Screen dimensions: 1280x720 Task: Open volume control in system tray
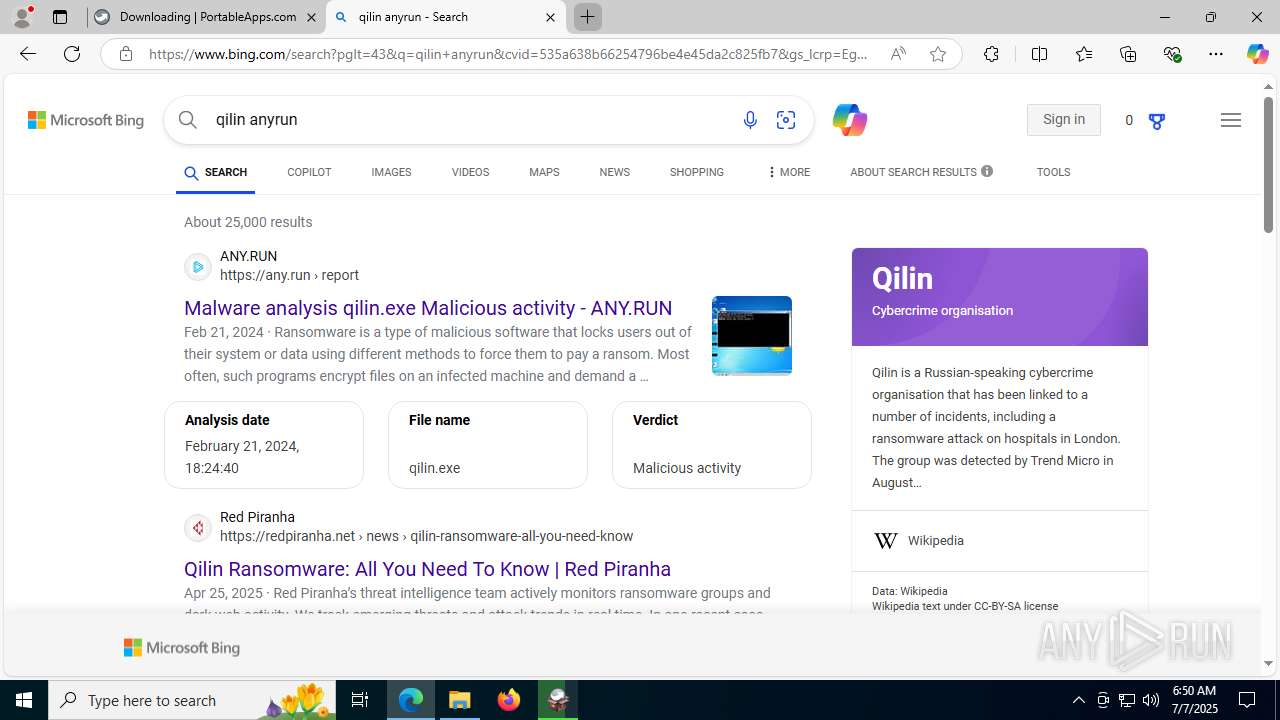point(1151,700)
